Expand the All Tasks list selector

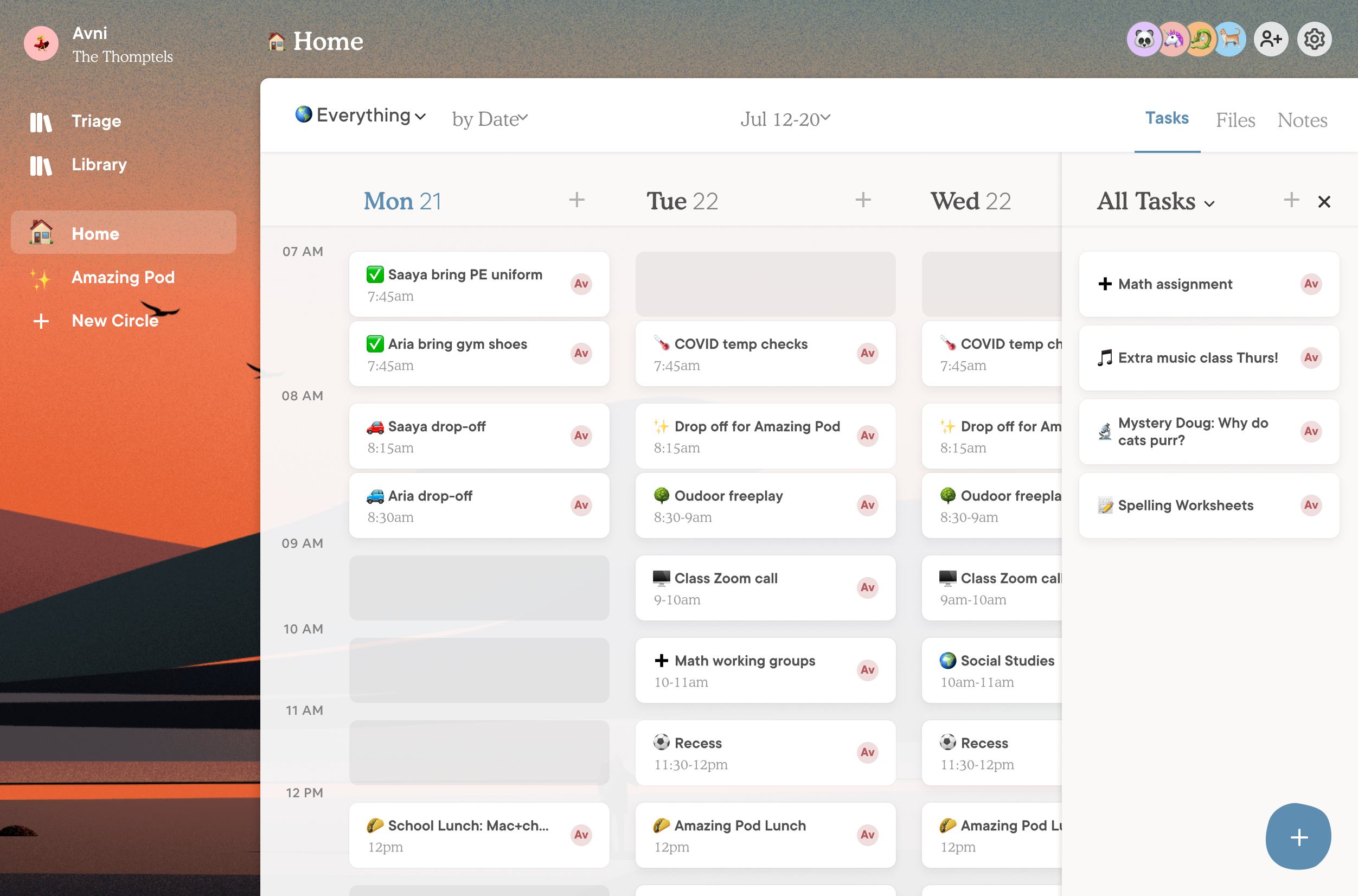point(1155,201)
